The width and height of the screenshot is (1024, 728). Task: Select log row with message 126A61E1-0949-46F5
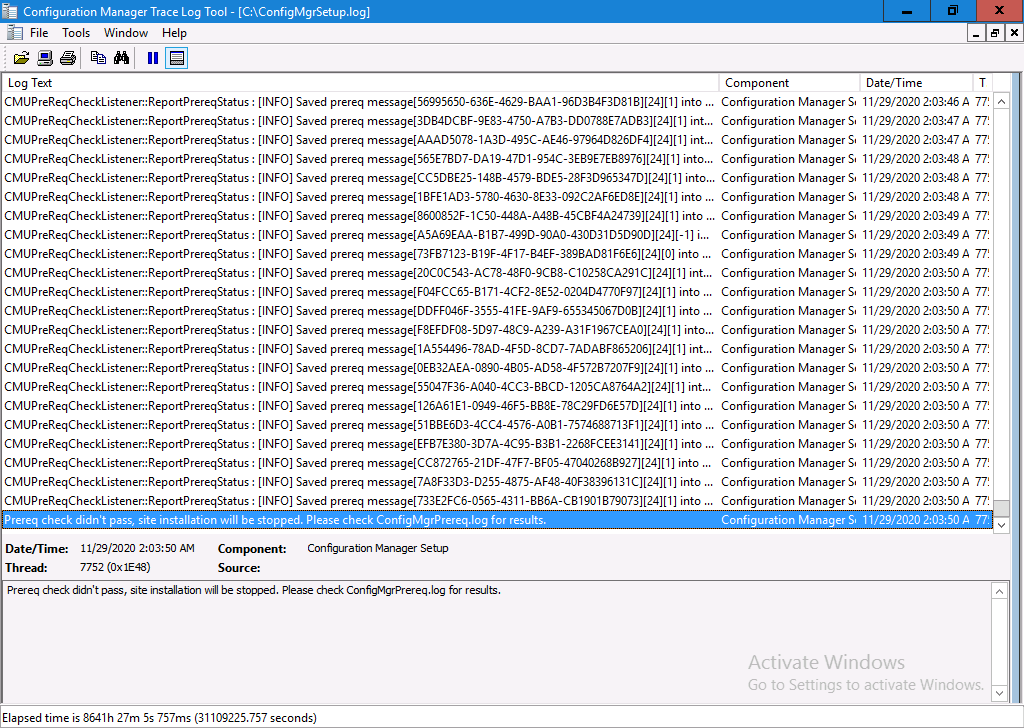click(x=497, y=405)
